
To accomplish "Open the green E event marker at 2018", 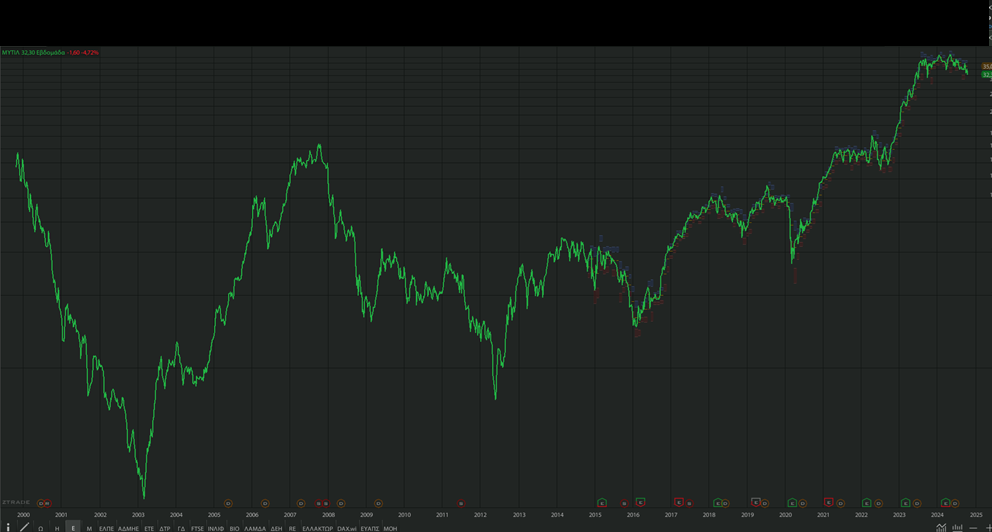I will pyautogui.click(x=717, y=503).
